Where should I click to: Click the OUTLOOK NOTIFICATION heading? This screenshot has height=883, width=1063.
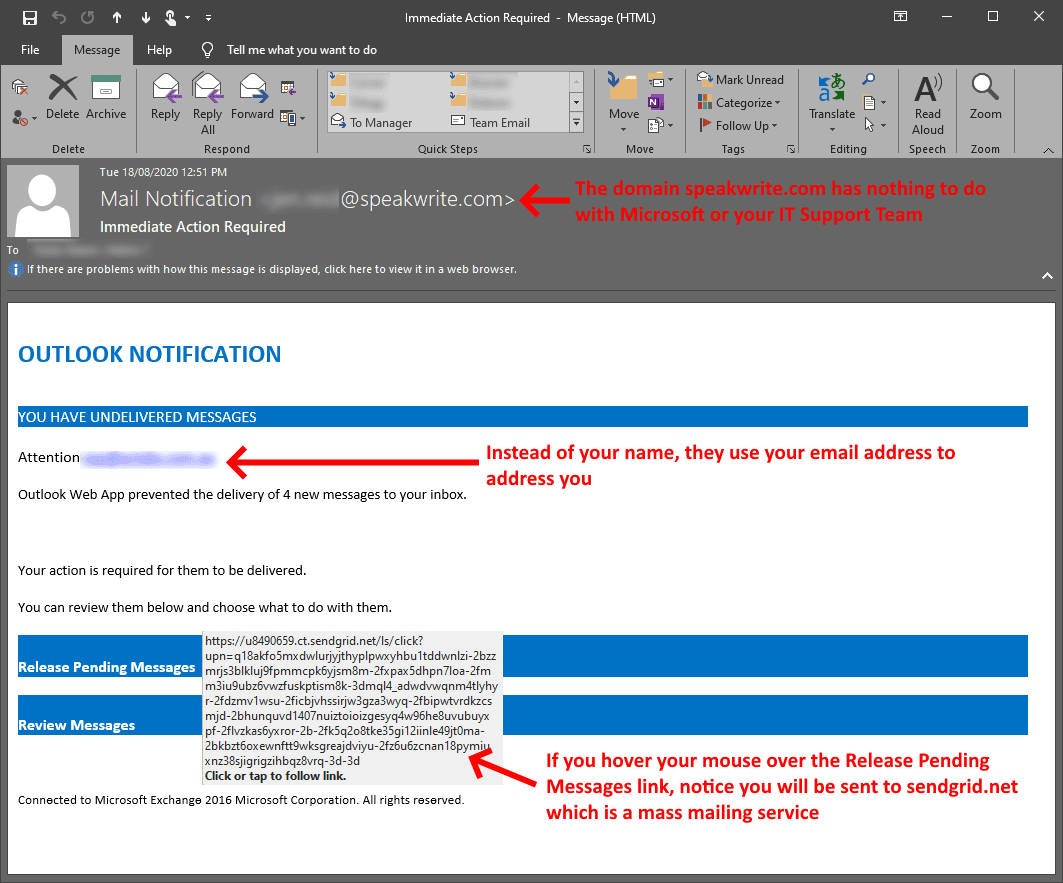tap(149, 354)
